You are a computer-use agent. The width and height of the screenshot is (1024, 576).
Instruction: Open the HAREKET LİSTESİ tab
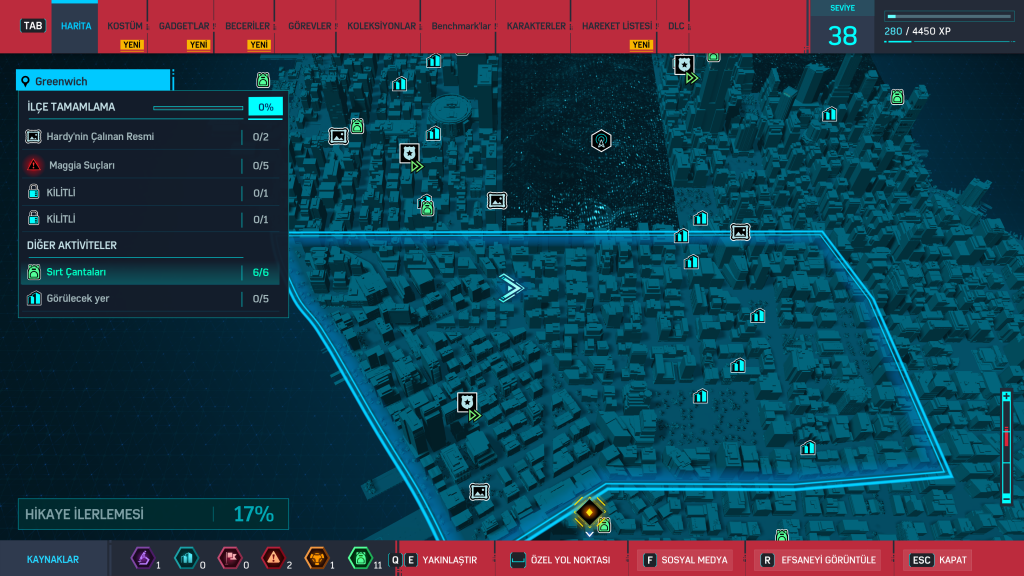pyautogui.click(x=616, y=26)
